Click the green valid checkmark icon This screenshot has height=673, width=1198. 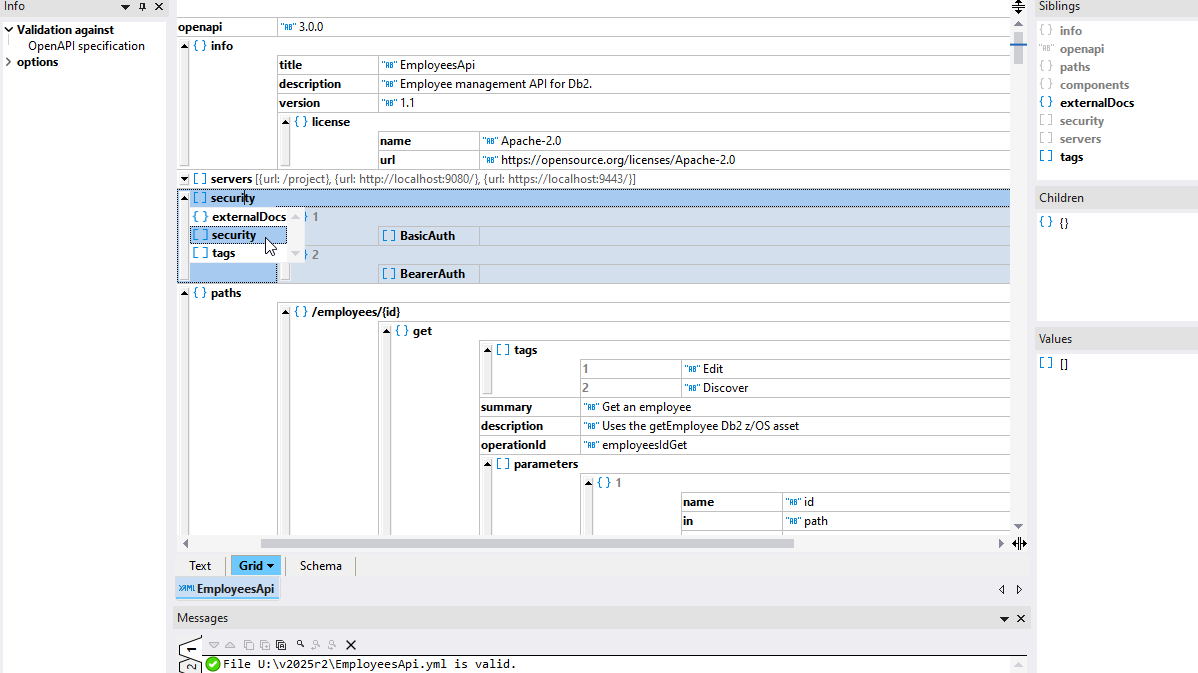pyautogui.click(x=213, y=664)
